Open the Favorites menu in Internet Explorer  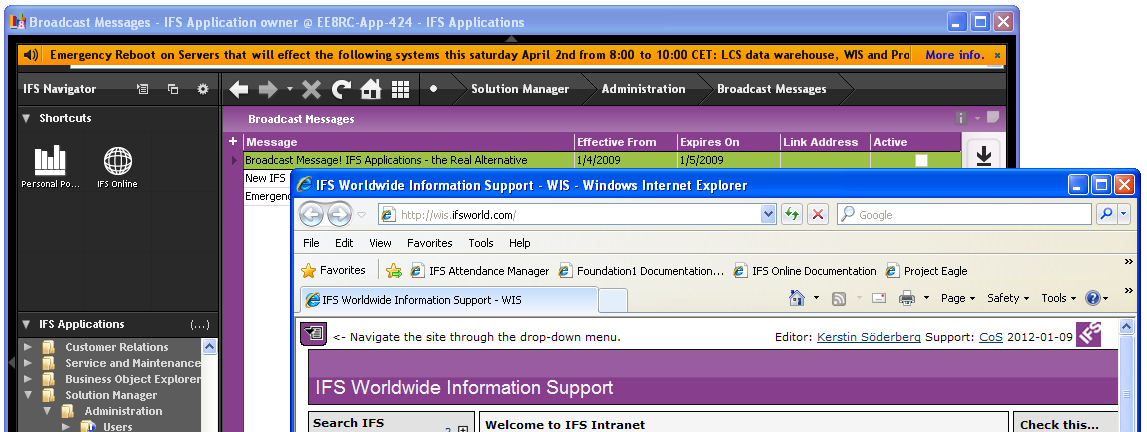click(x=429, y=243)
